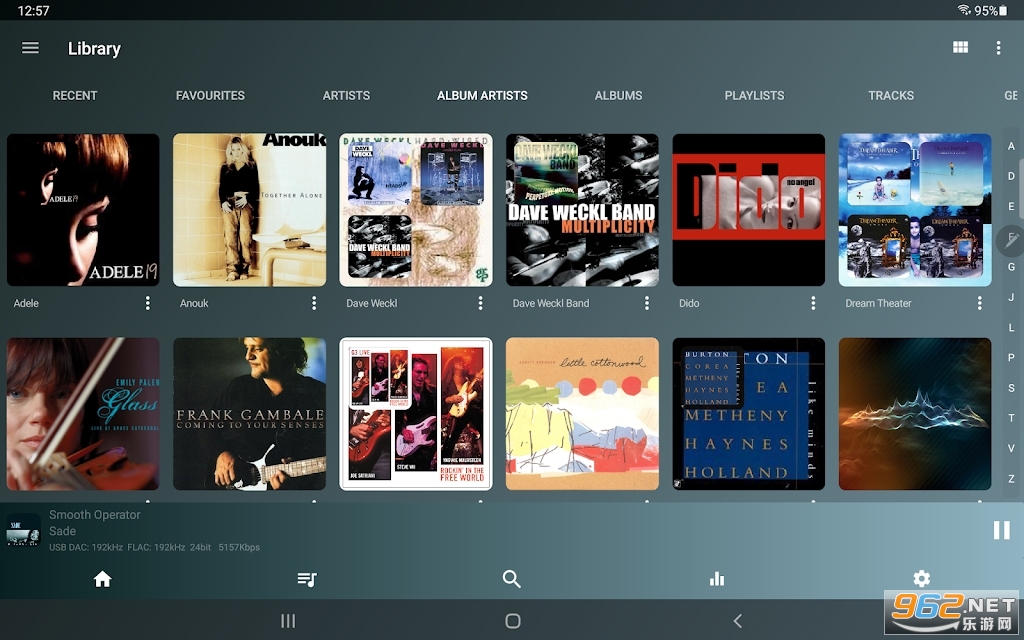Open the hamburger navigation menu
This screenshot has width=1024, height=640.
[x=30, y=48]
